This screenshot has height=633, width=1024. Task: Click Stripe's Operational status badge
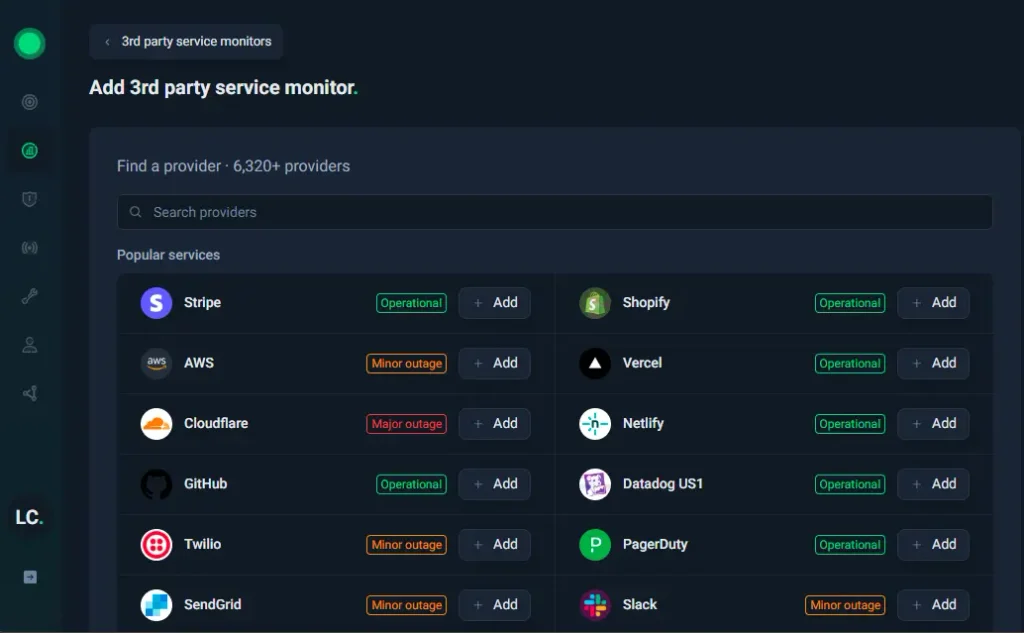click(x=411, y=303)
